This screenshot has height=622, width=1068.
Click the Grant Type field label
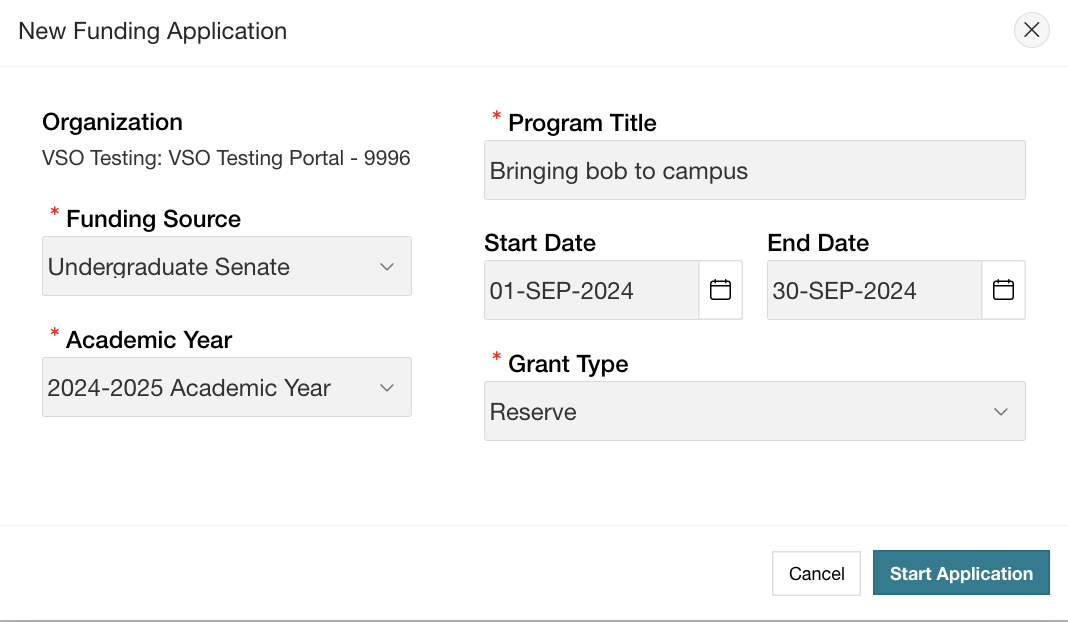pyautogui.click(x=568, y=364)
